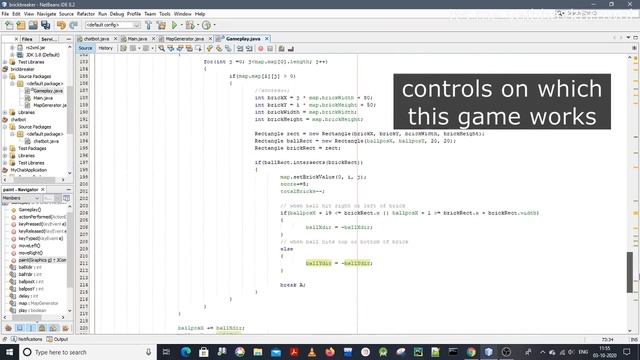Select the keyPressed method in Navigator
Image resolution: width=640 pixels, height=360 pixels.
[x=42, y=224]
